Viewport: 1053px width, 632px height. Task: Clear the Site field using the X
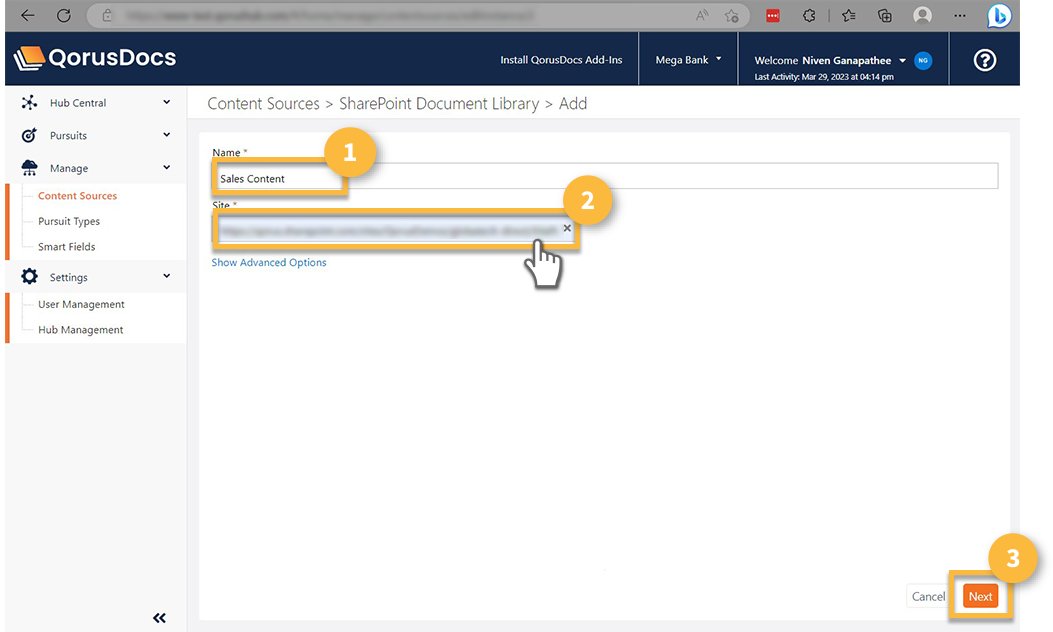567,228
